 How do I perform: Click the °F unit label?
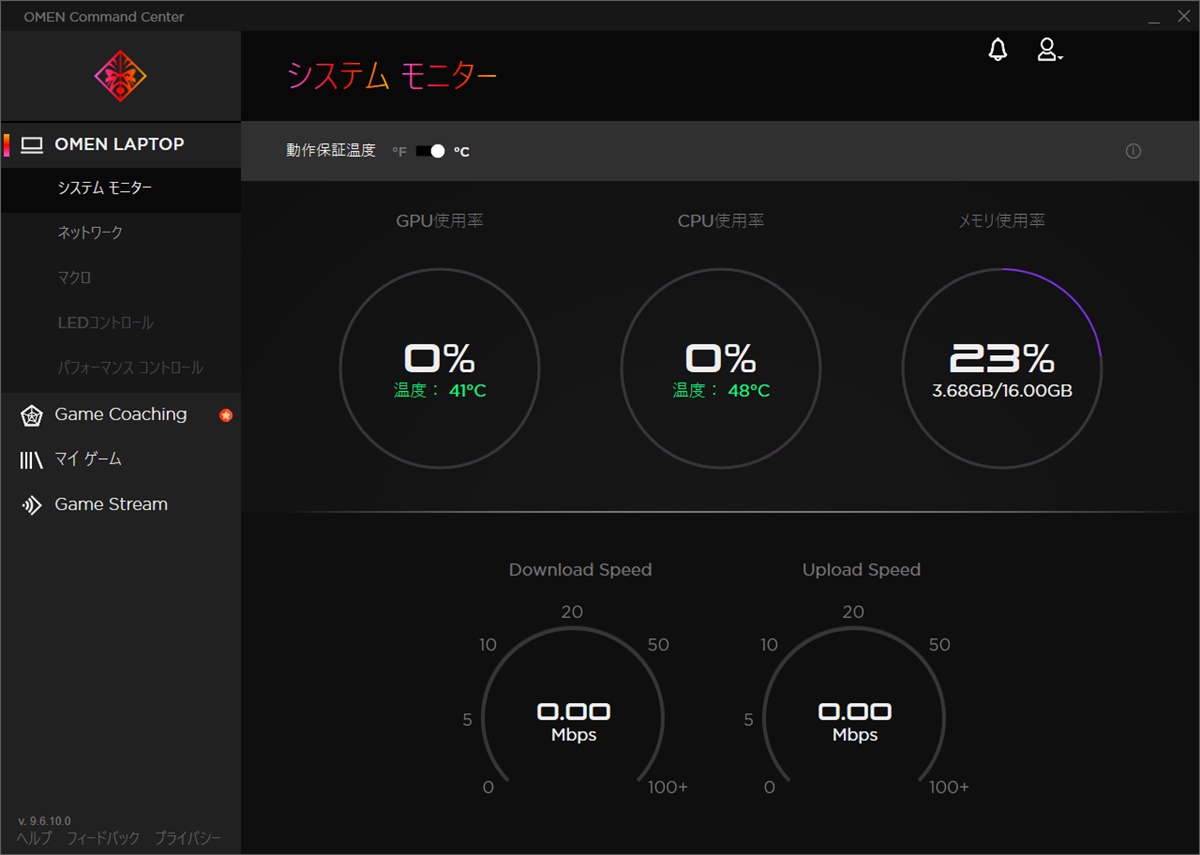click(x=399, y=152)
